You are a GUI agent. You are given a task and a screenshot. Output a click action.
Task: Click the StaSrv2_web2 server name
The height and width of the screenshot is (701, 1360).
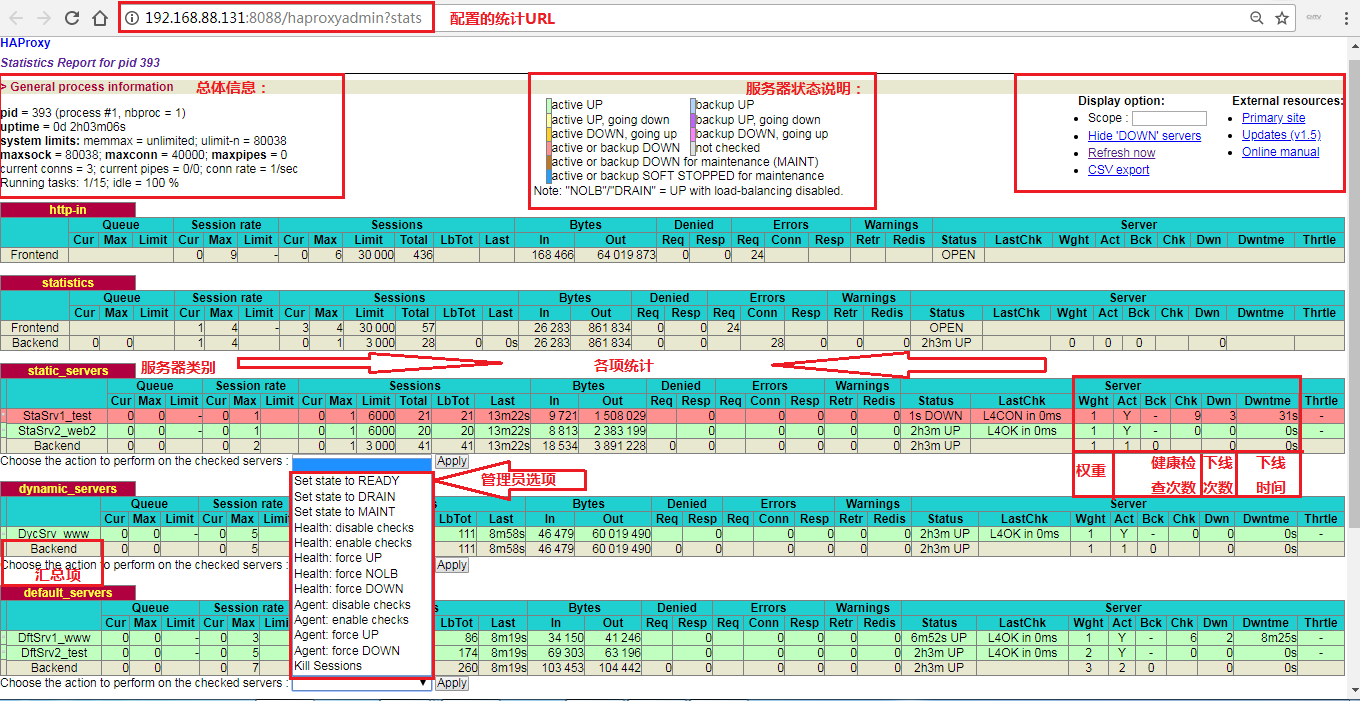(x=55, y=431)
